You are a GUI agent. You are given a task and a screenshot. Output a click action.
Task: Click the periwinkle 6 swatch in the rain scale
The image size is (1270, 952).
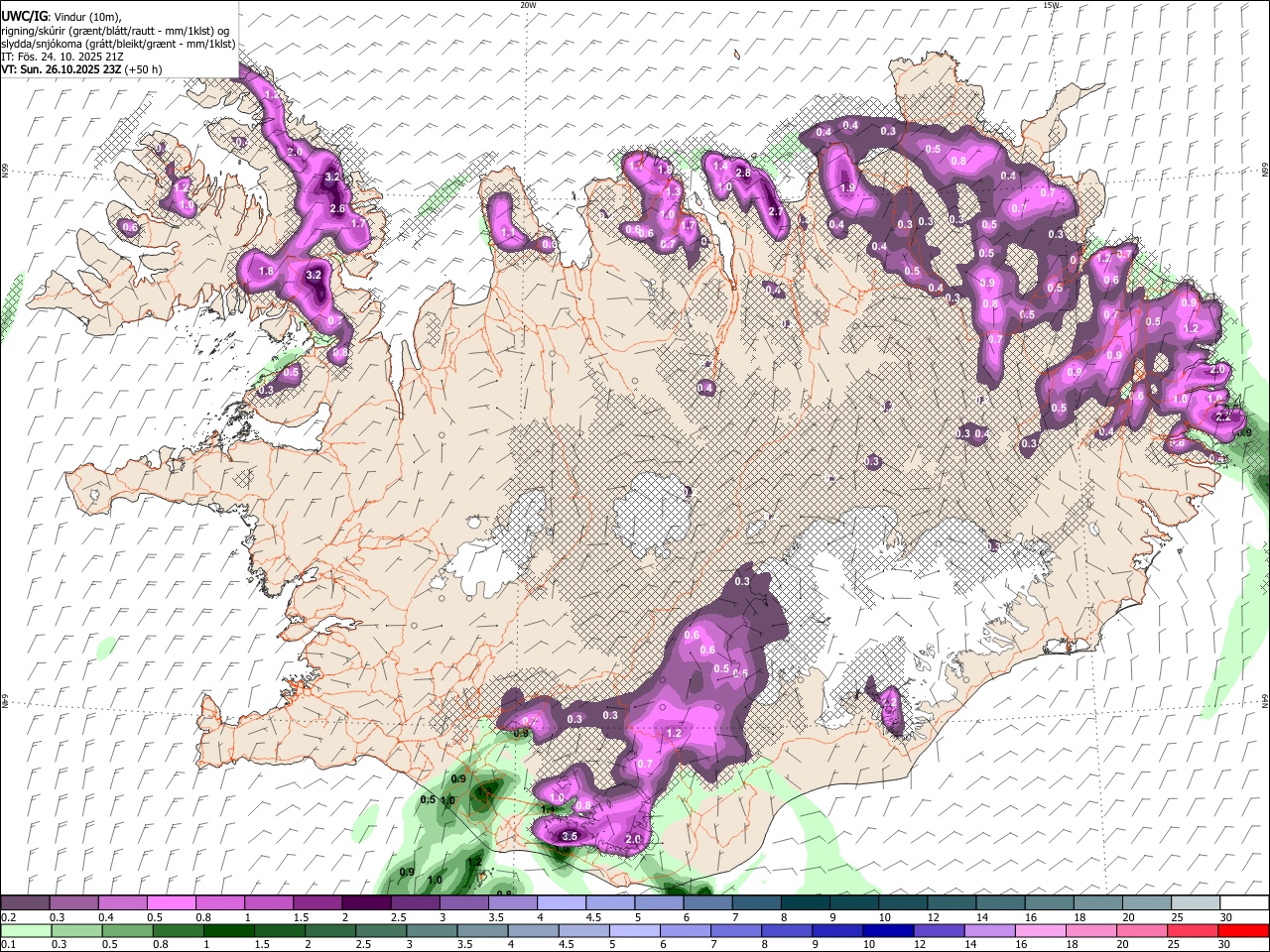(687, 930)
